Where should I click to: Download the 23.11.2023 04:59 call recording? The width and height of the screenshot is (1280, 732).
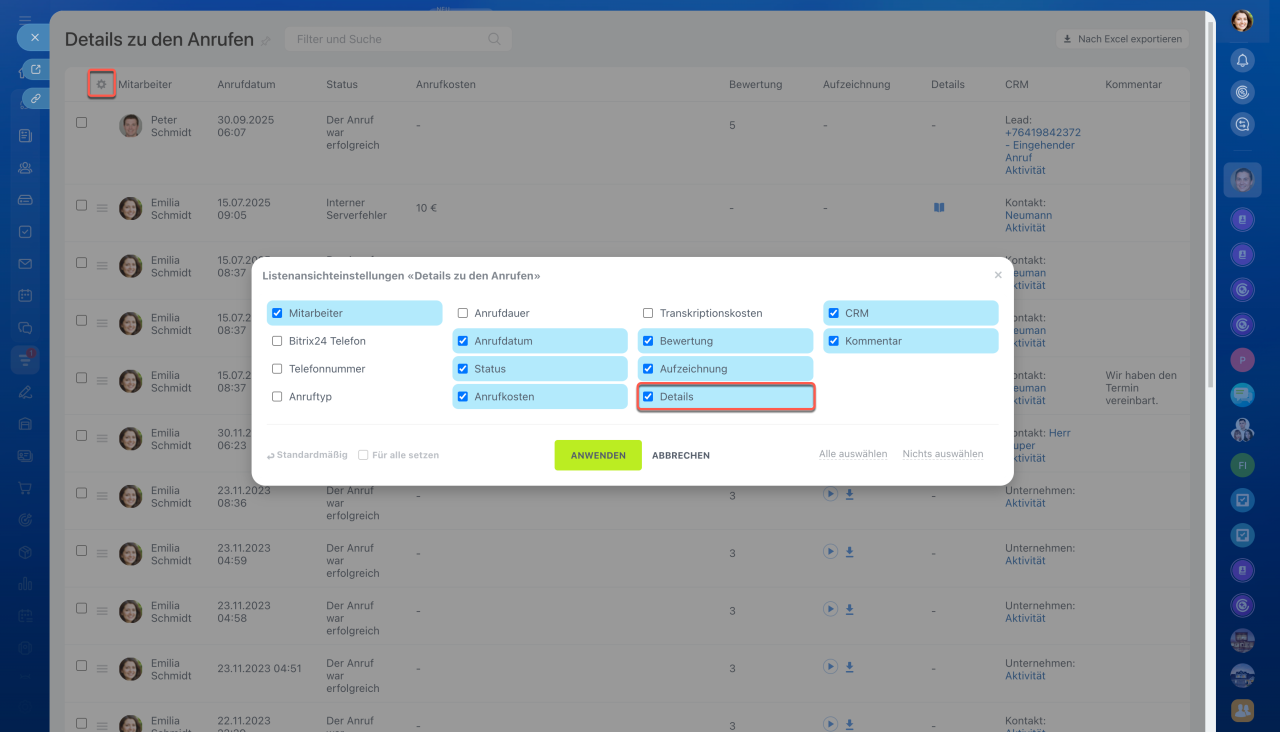[849, 552]
